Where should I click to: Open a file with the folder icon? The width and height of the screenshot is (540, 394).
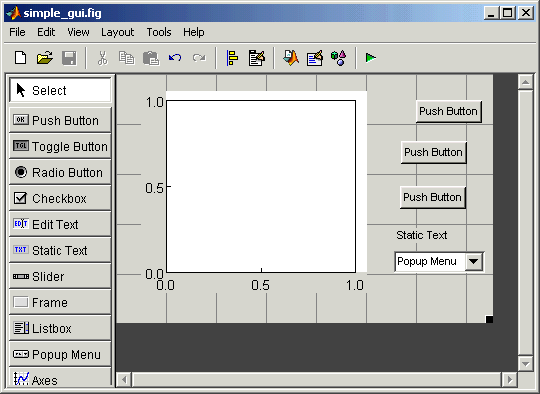point(45,58)
